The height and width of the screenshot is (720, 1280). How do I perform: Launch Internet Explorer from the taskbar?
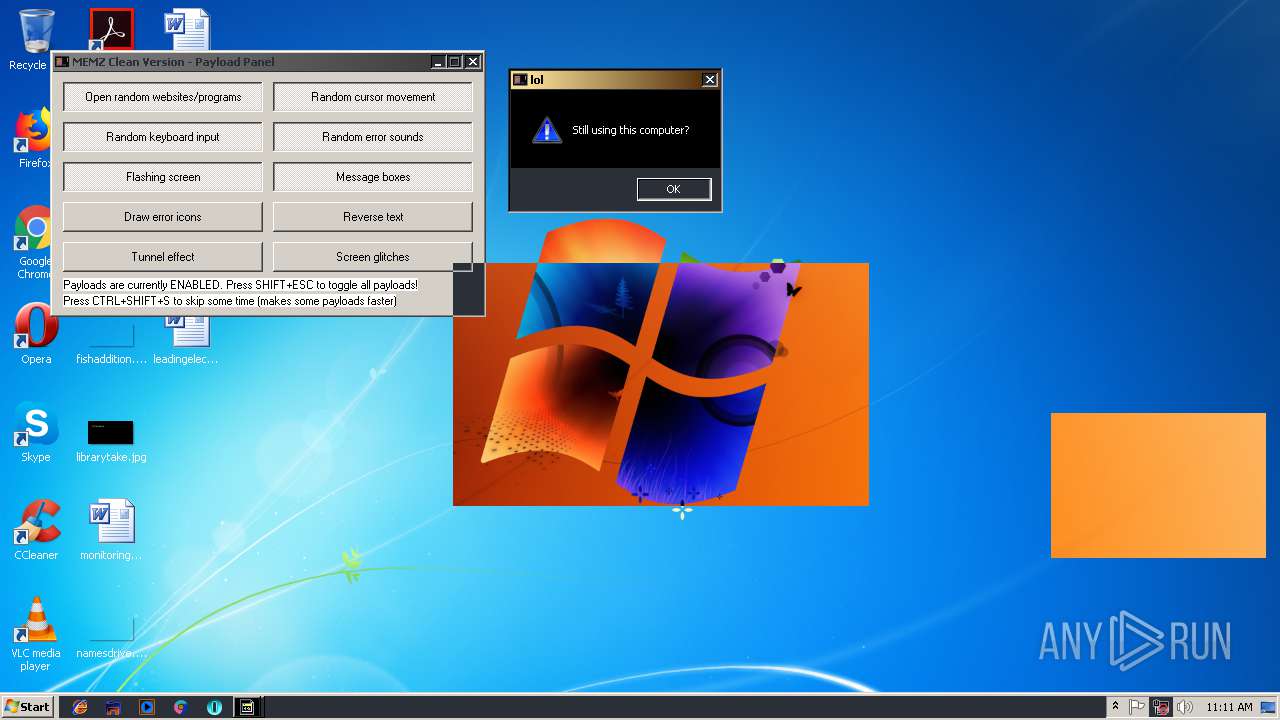[x=80, y=707]
